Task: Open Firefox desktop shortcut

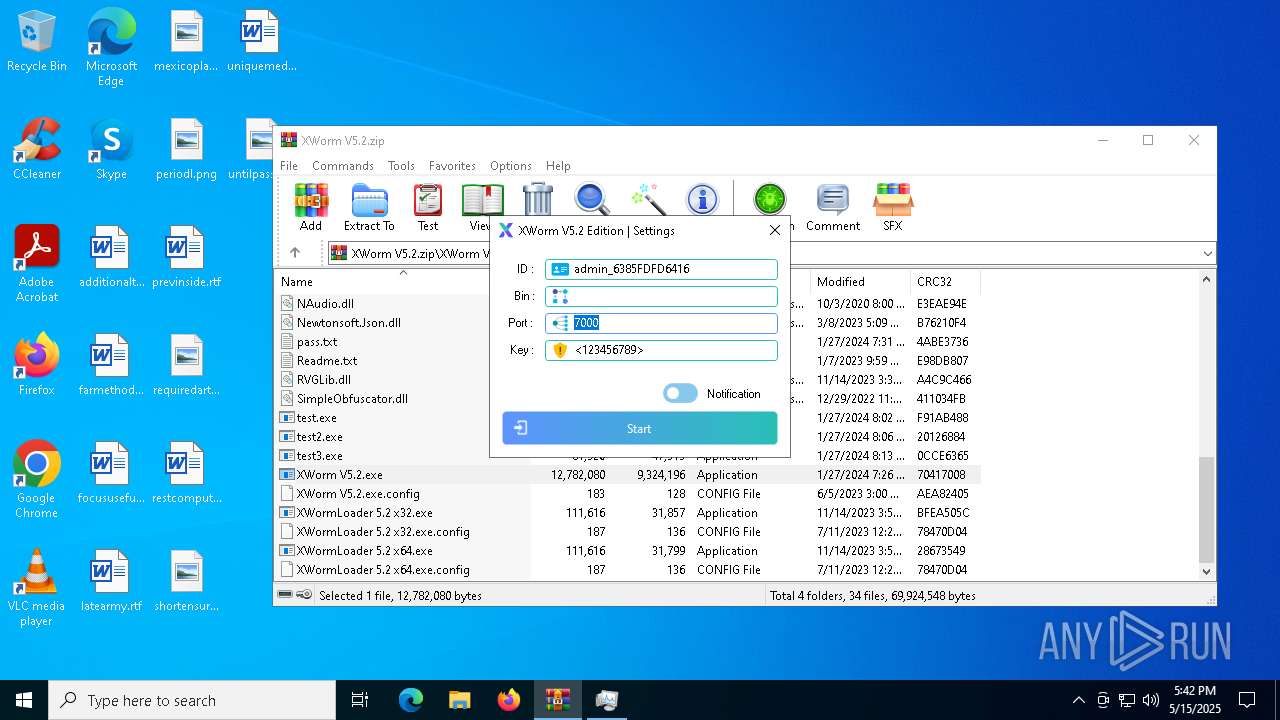Action: click(37, 365)
